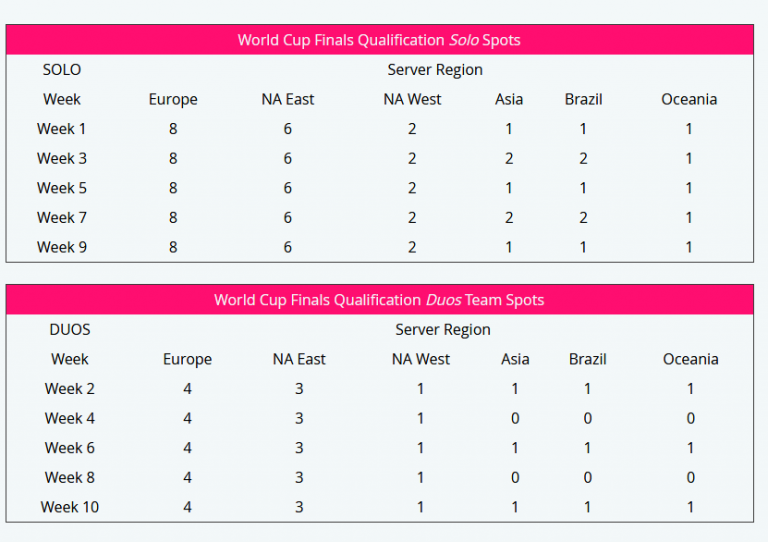Select the Week 10 row label
768x542 pixels.
[x=70, y=507]
